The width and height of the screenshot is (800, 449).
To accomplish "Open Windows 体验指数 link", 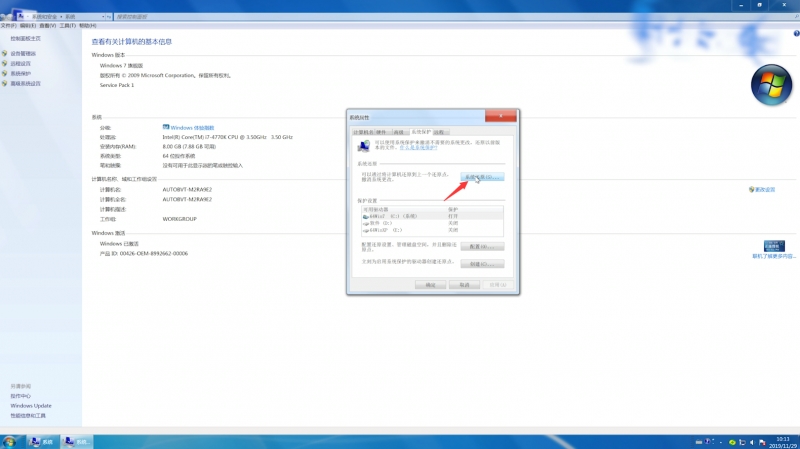I will (x=192, y=128).
